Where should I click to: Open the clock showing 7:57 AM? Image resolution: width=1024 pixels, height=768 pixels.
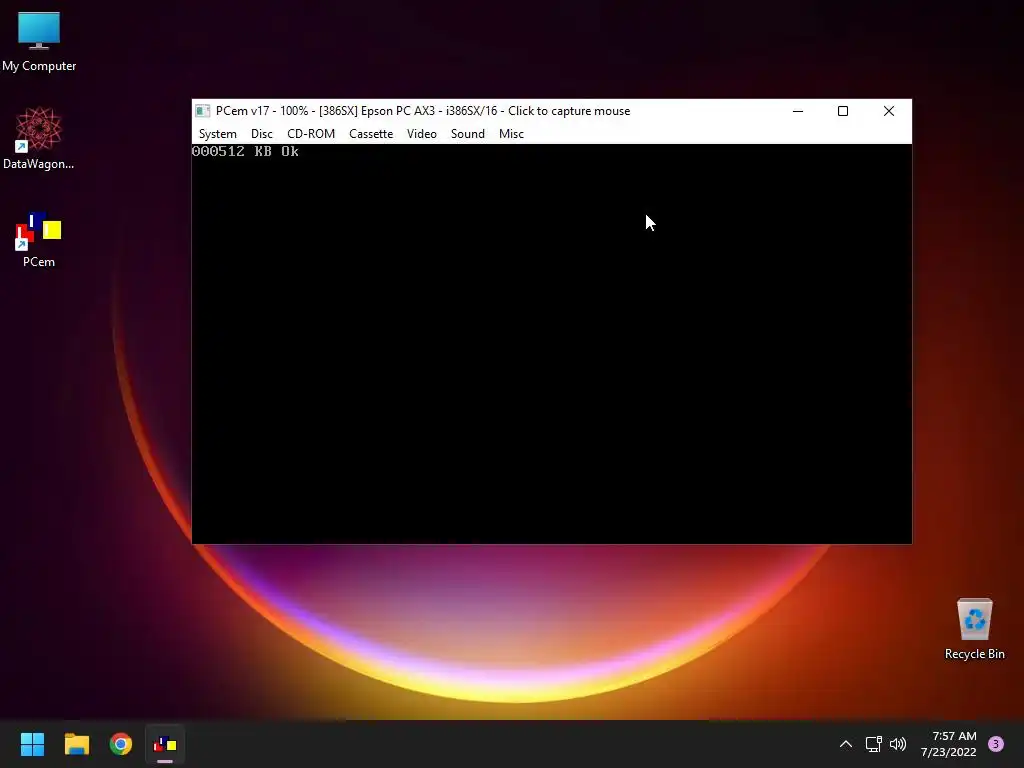pos(948,744)
